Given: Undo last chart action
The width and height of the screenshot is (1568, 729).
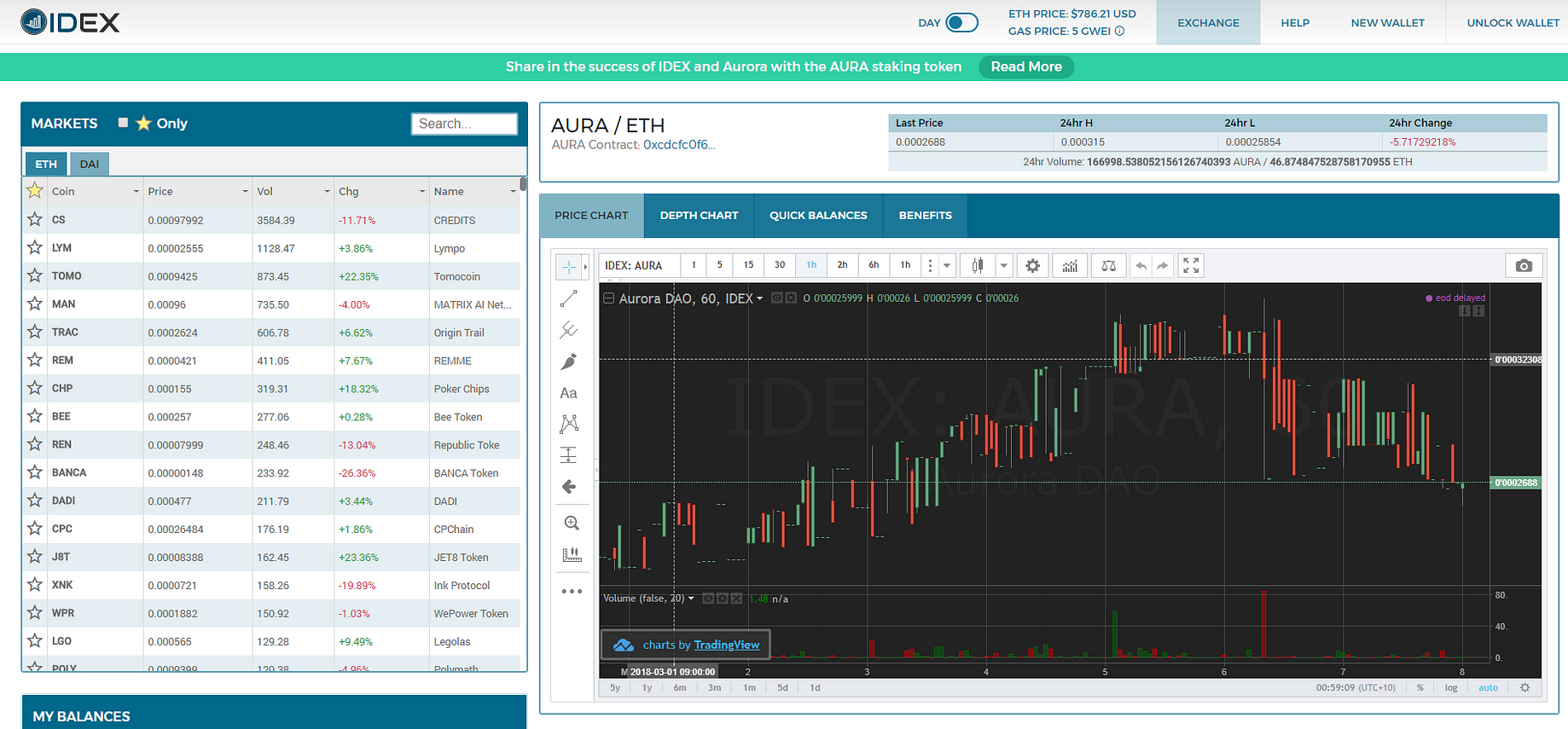Looking at the screenshot, I should coord(1141,266).
